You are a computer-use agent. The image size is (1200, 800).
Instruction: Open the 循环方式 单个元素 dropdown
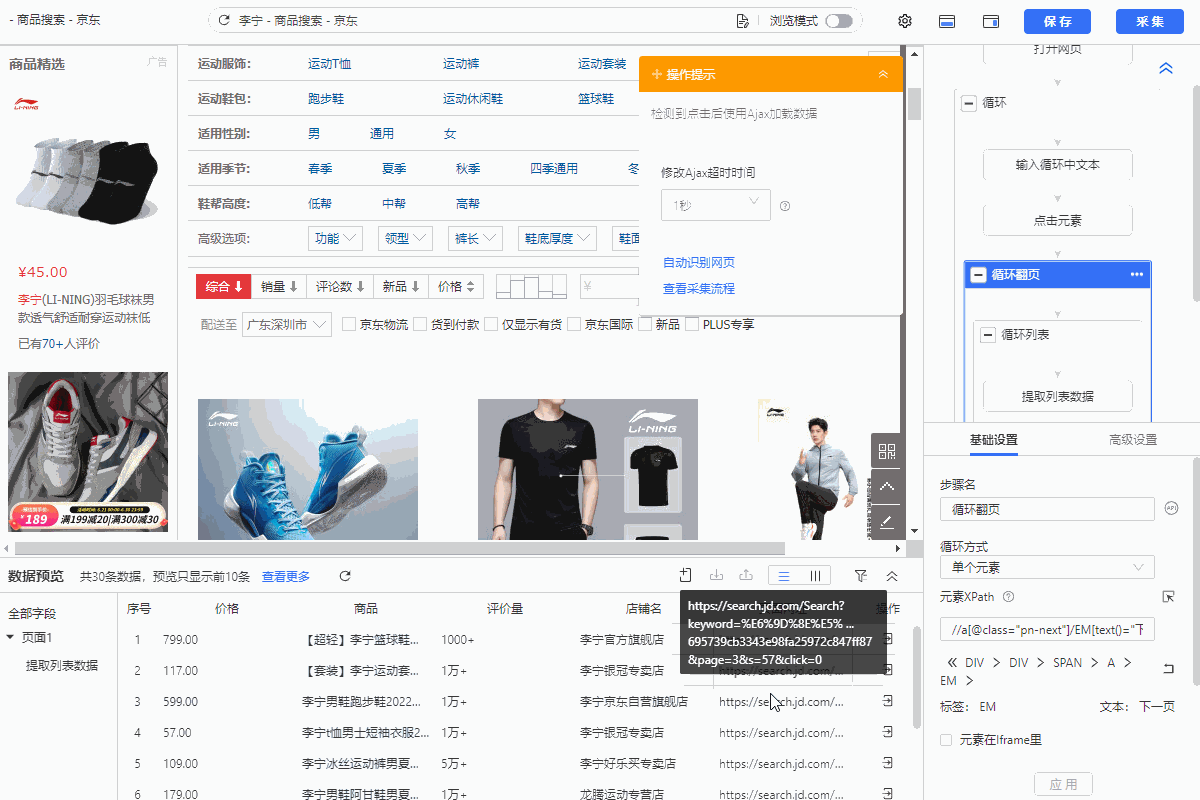[x=1047, y=567]
